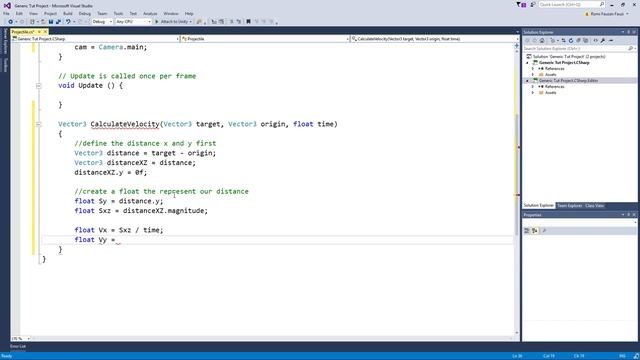Click the Refresh icon in Solution Explorer
The image size is (640, 360).
click(x=571, y=40)
